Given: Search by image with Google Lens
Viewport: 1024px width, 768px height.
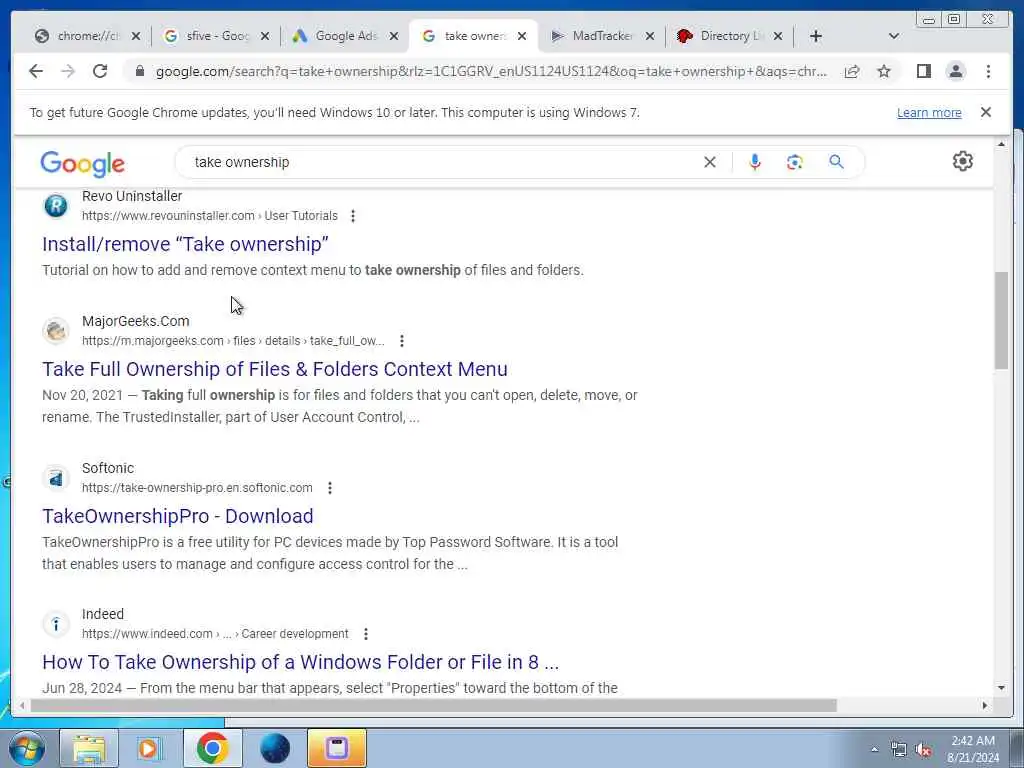Looking at the screenshot, I should coord(795,162).
